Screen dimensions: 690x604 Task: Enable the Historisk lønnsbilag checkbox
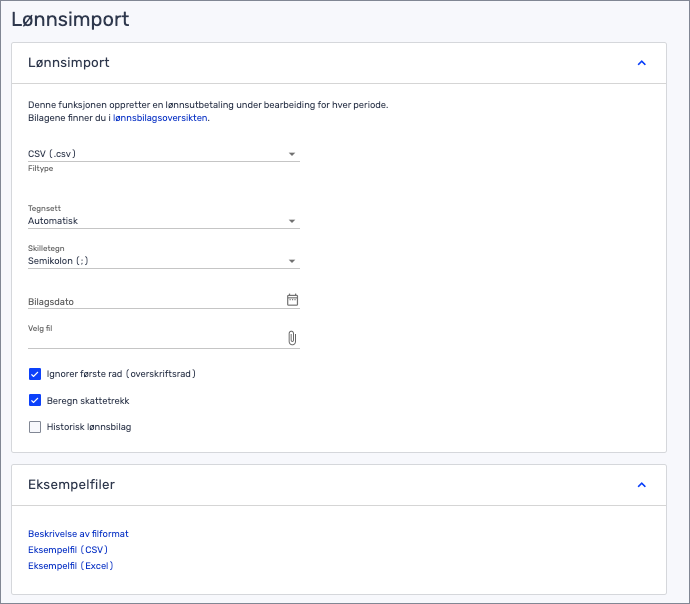pos(35,427)
